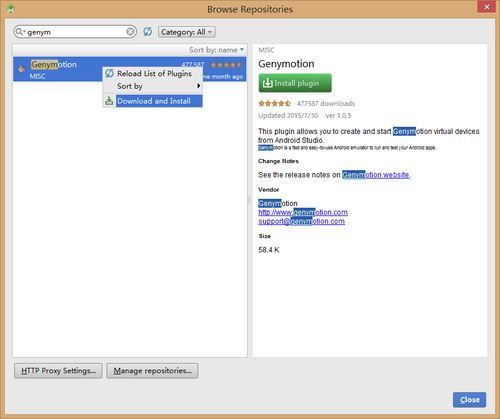Image resolution: width=500 pixels, height=419 pixels.
Task: Open the Category: All dropdown
Action: pyautogui.click(x=187, y=32)
